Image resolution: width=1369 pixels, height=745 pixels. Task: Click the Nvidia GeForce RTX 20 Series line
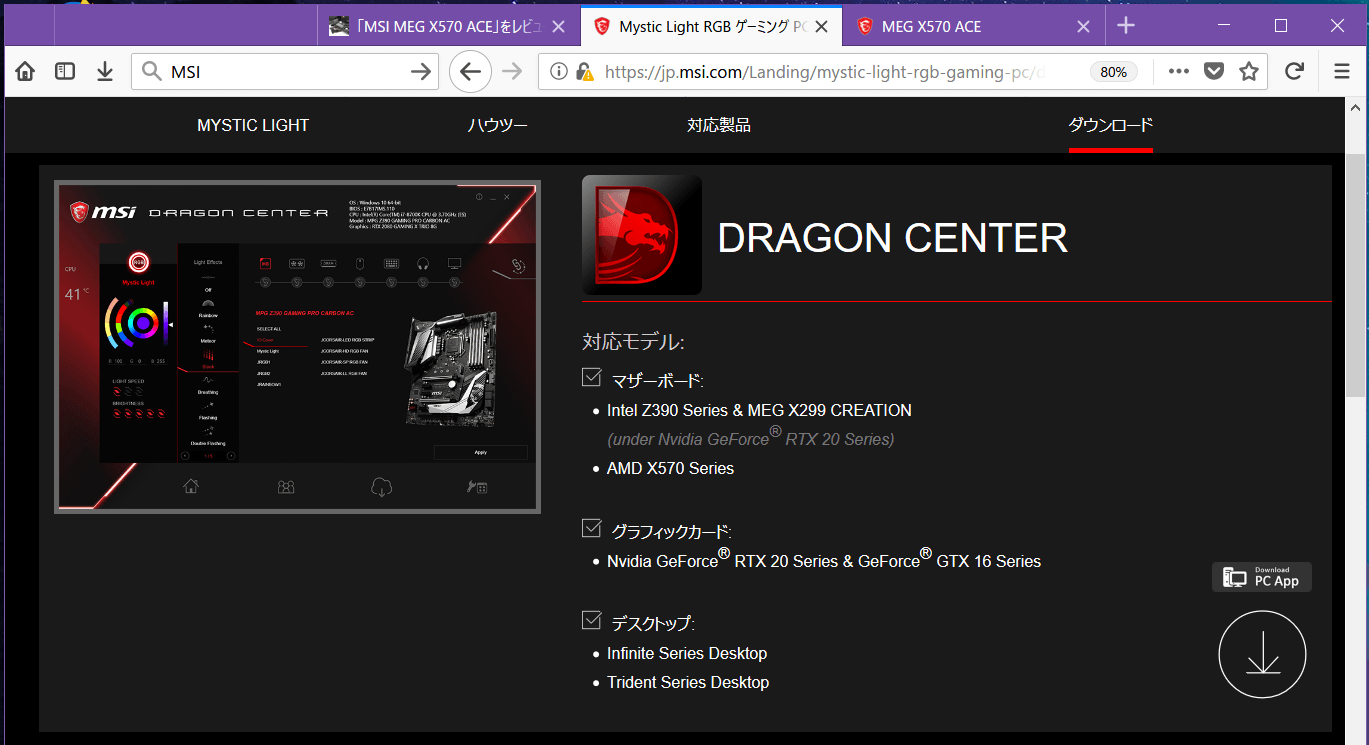tap(824, 560)
